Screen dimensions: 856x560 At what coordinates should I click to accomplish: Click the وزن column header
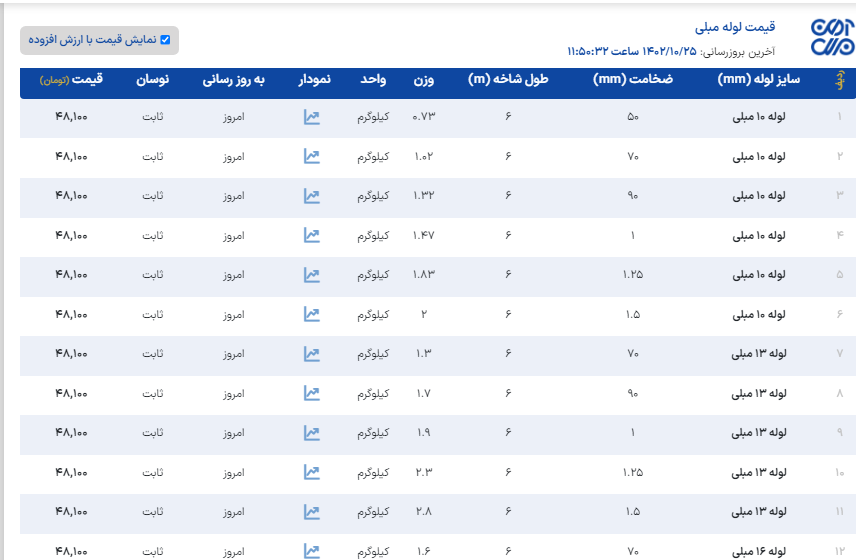424,80
